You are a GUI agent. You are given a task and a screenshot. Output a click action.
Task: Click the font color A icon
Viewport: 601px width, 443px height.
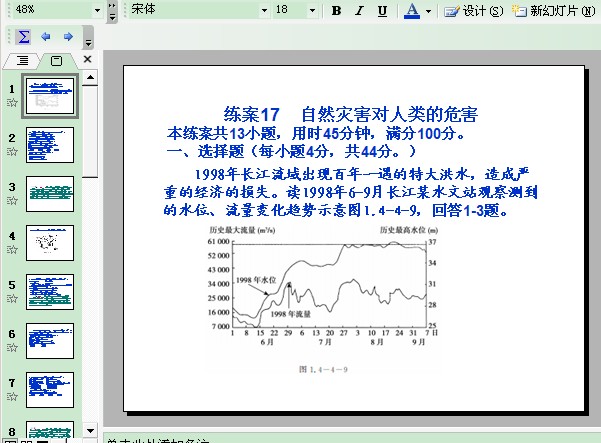click(412, 11)
